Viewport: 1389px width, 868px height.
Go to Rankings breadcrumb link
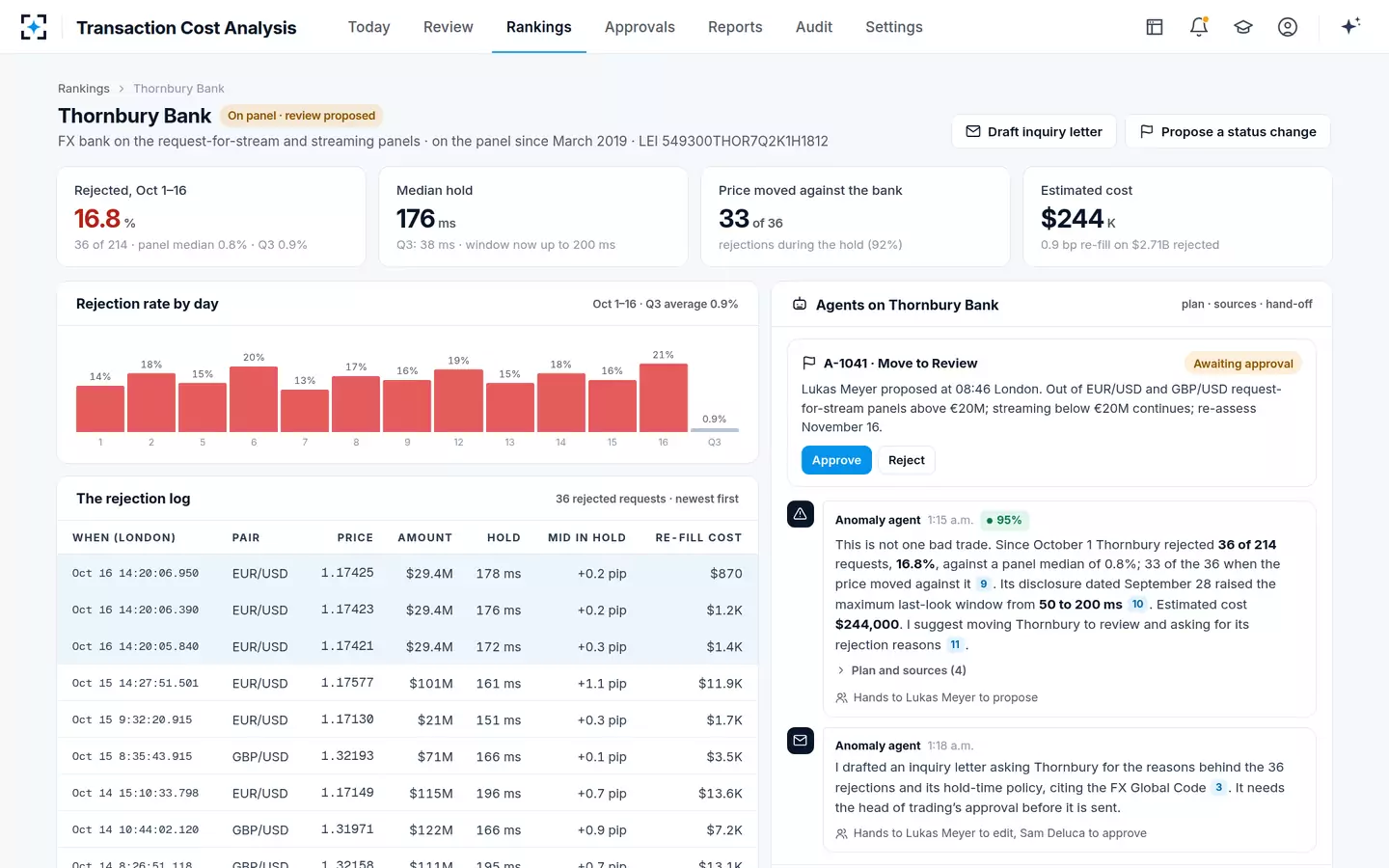[84, 89]
